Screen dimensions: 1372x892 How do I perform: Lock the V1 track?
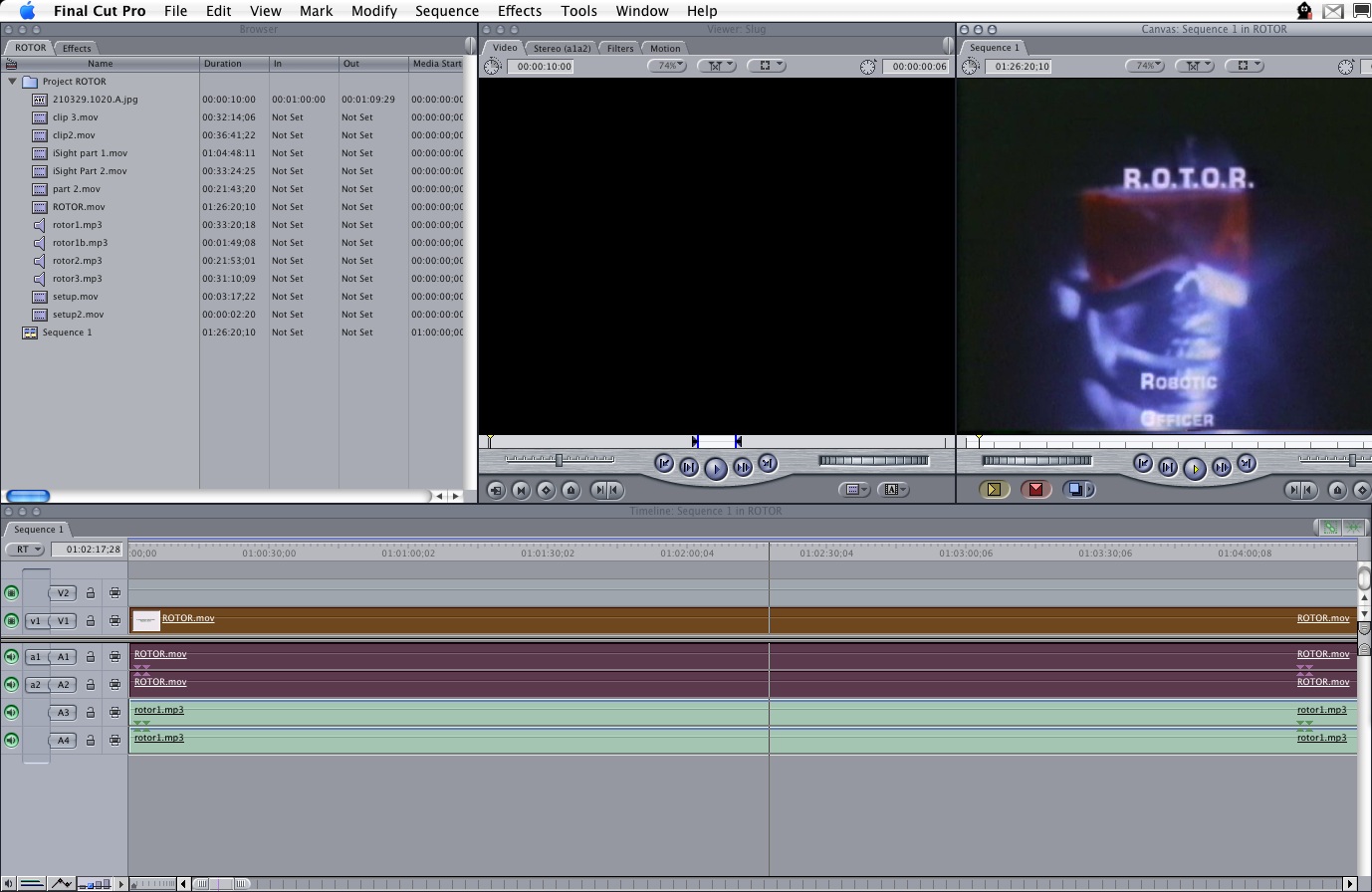90,621
